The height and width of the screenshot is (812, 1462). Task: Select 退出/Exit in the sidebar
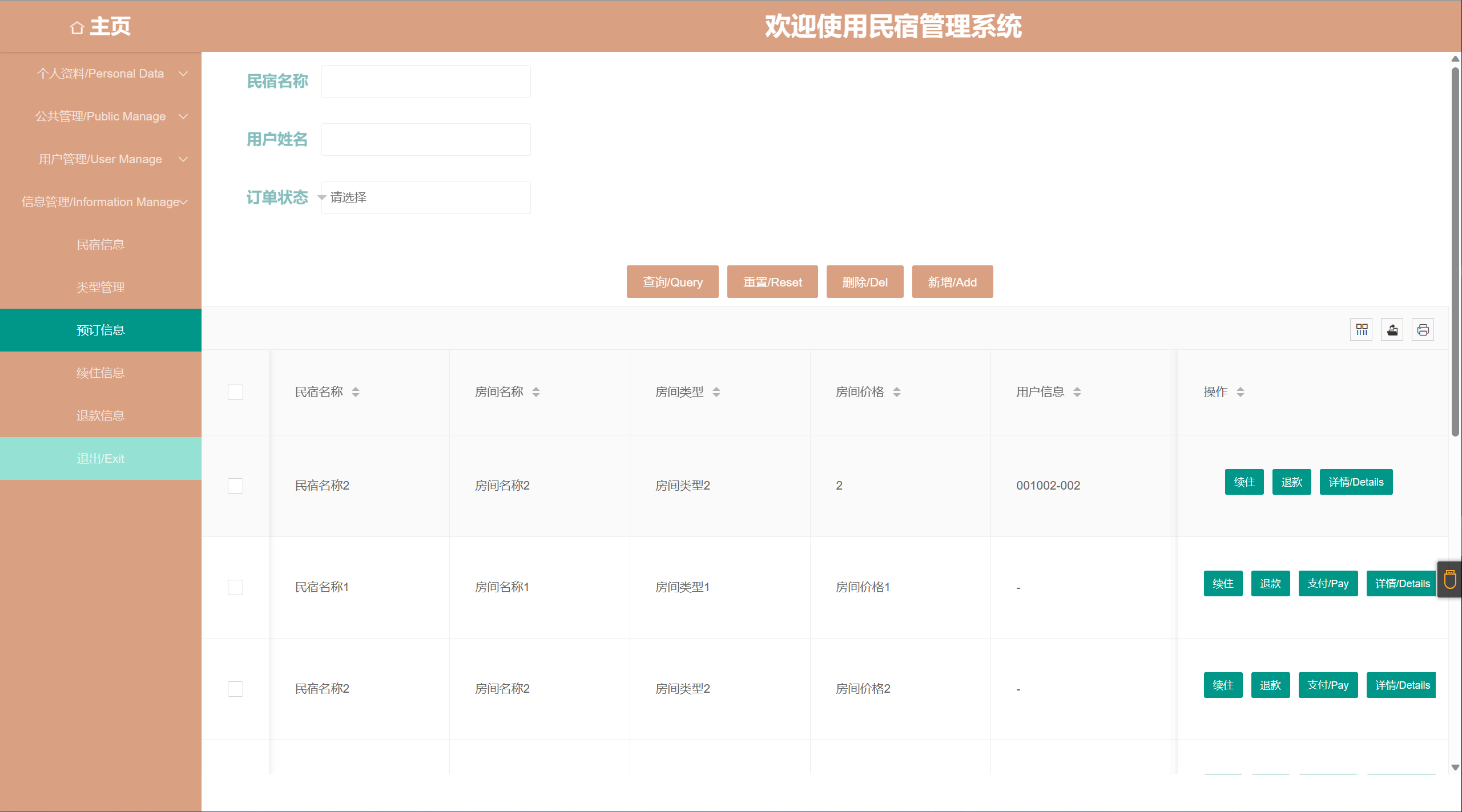tap(100, 459)
